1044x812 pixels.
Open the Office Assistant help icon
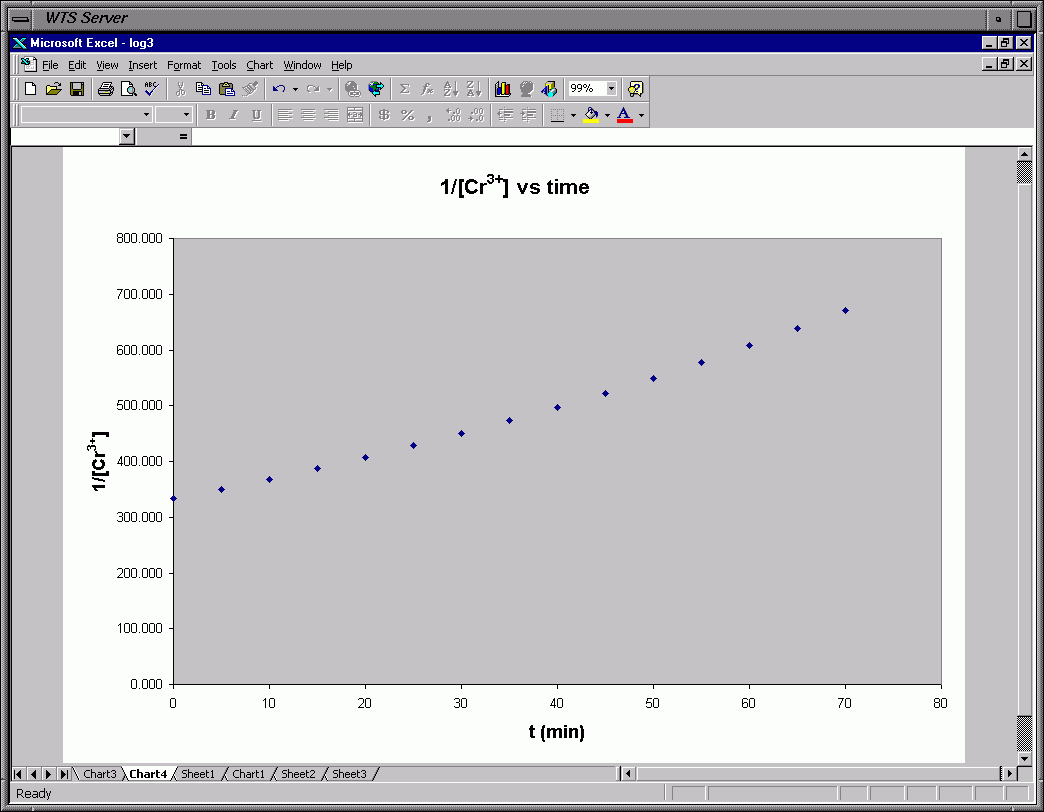[x=635, y=89]
